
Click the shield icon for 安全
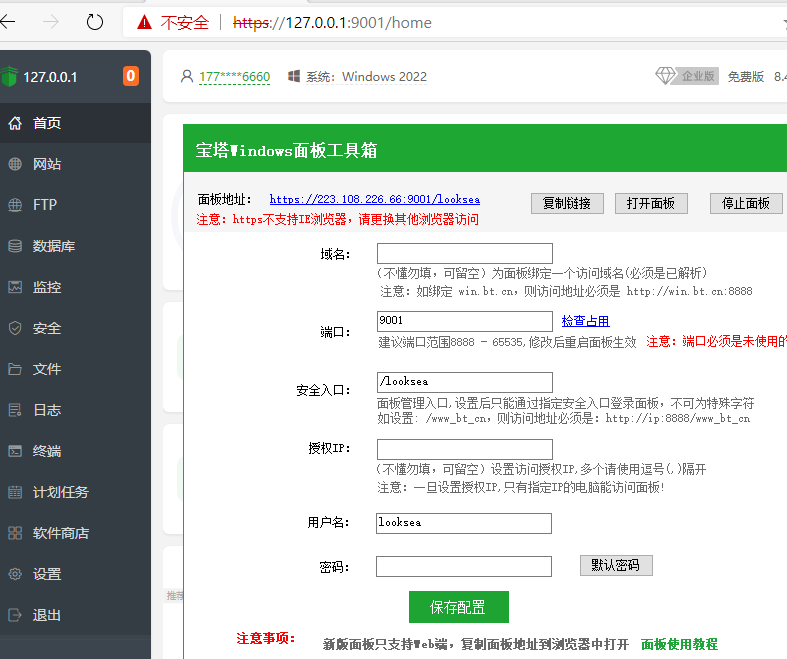pyautogui.click(x=15, y=328)
